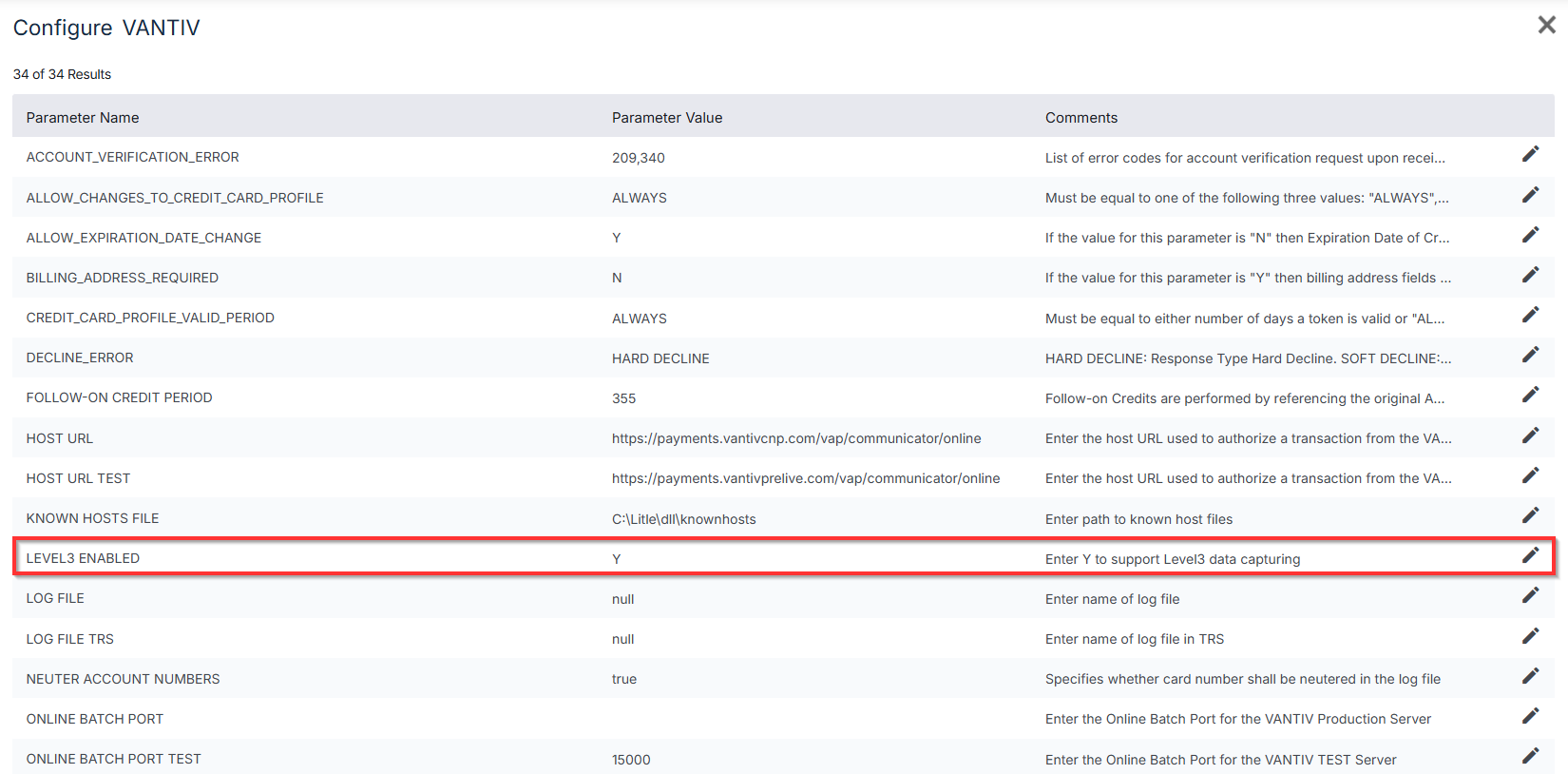Viewport: 1568px width, 774px height.
Task: Click the edit pencil on the LEVEL3 ENABLED row
Action: tap(1530, 555)
